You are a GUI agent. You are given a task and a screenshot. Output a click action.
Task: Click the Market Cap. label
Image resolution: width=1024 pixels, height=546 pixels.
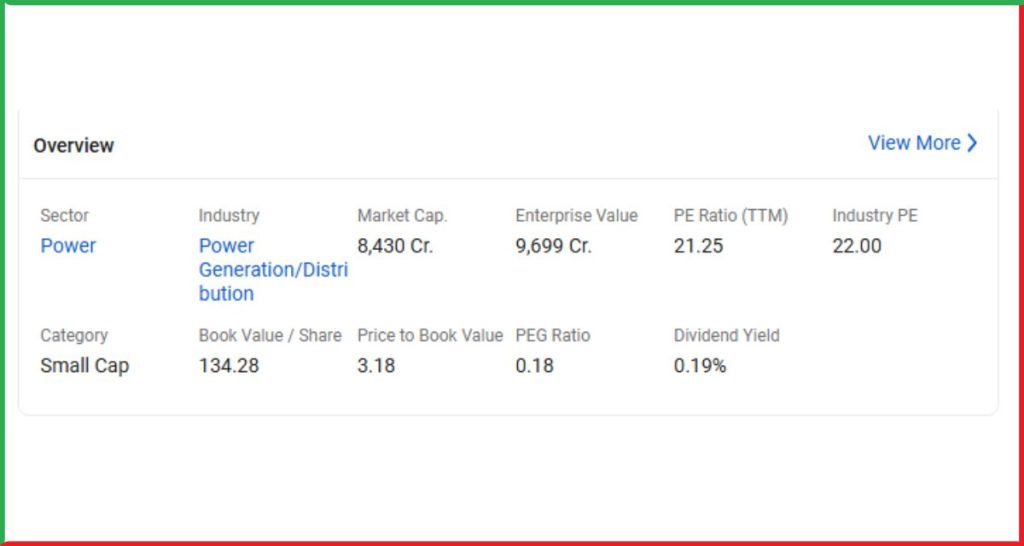click(x=402, y=216)
